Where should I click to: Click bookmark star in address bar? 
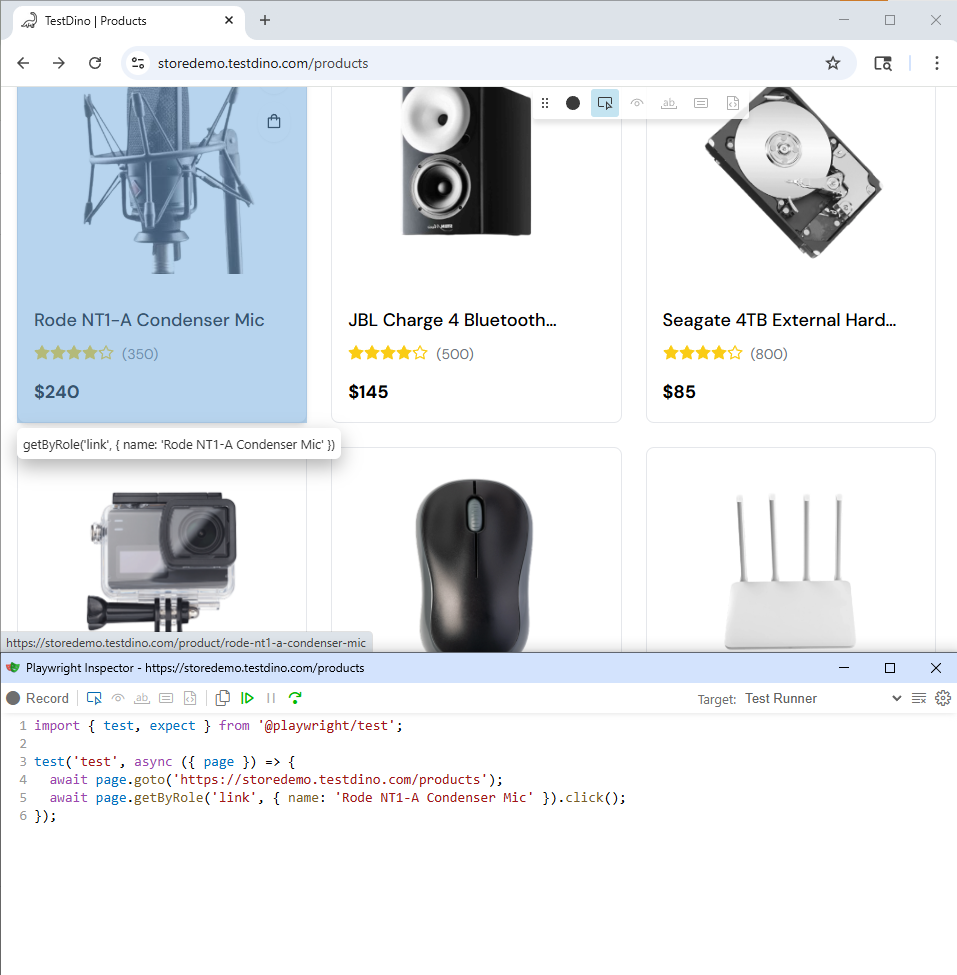[832, 63]
